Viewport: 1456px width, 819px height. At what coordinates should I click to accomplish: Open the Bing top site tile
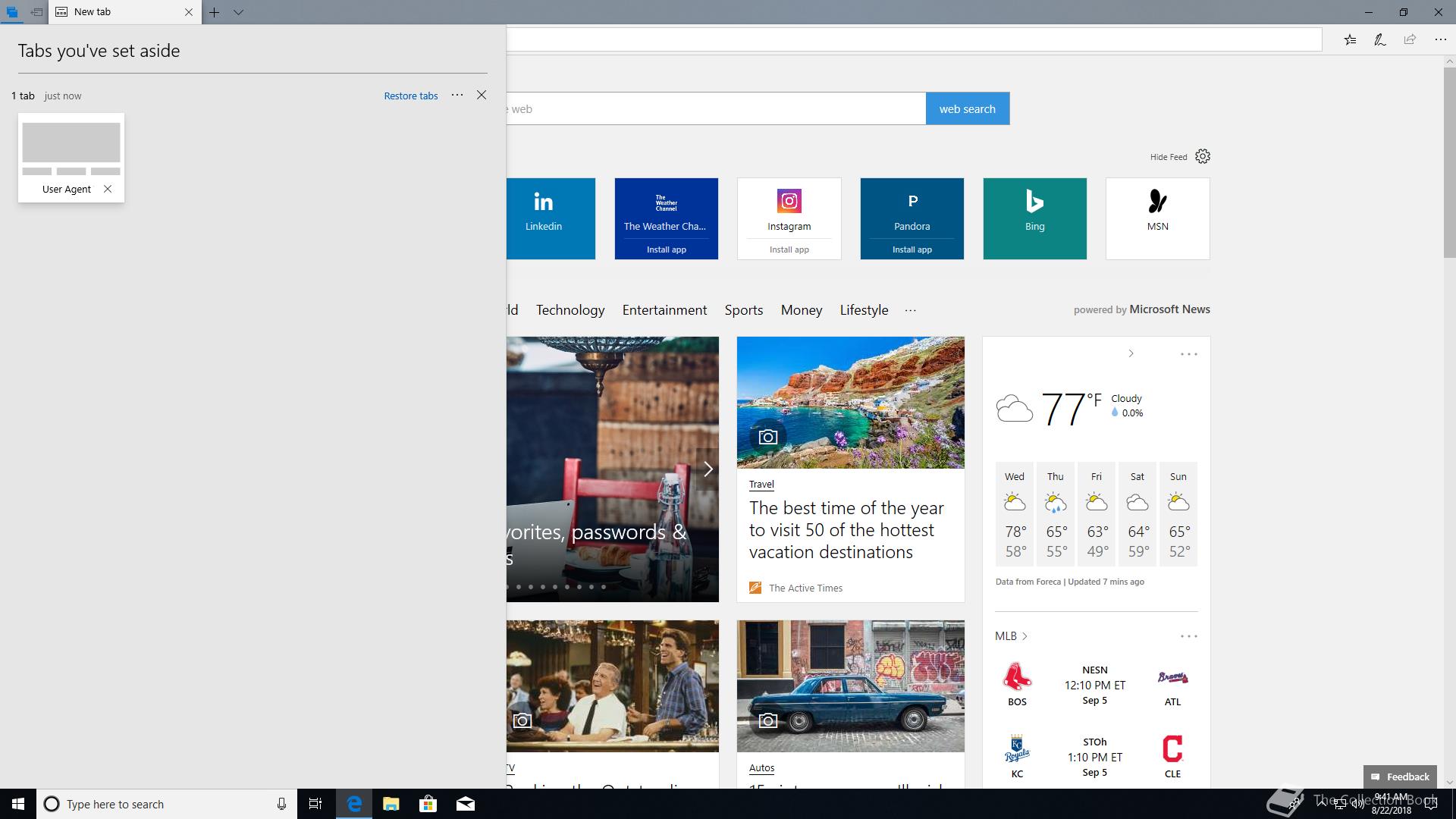point(1034,218)
